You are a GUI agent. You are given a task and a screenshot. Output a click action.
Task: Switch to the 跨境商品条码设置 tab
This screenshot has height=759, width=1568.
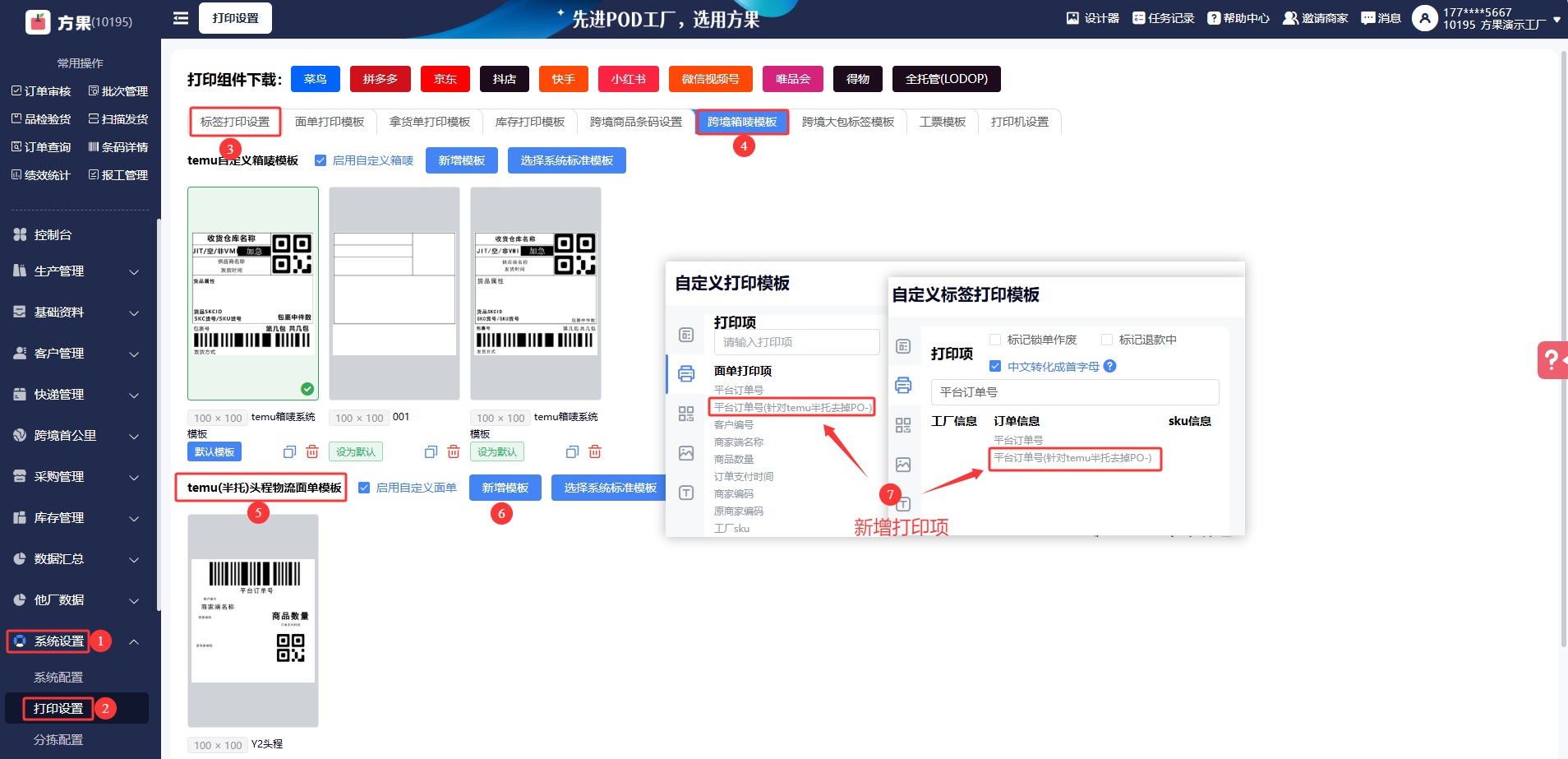point(636,122)
